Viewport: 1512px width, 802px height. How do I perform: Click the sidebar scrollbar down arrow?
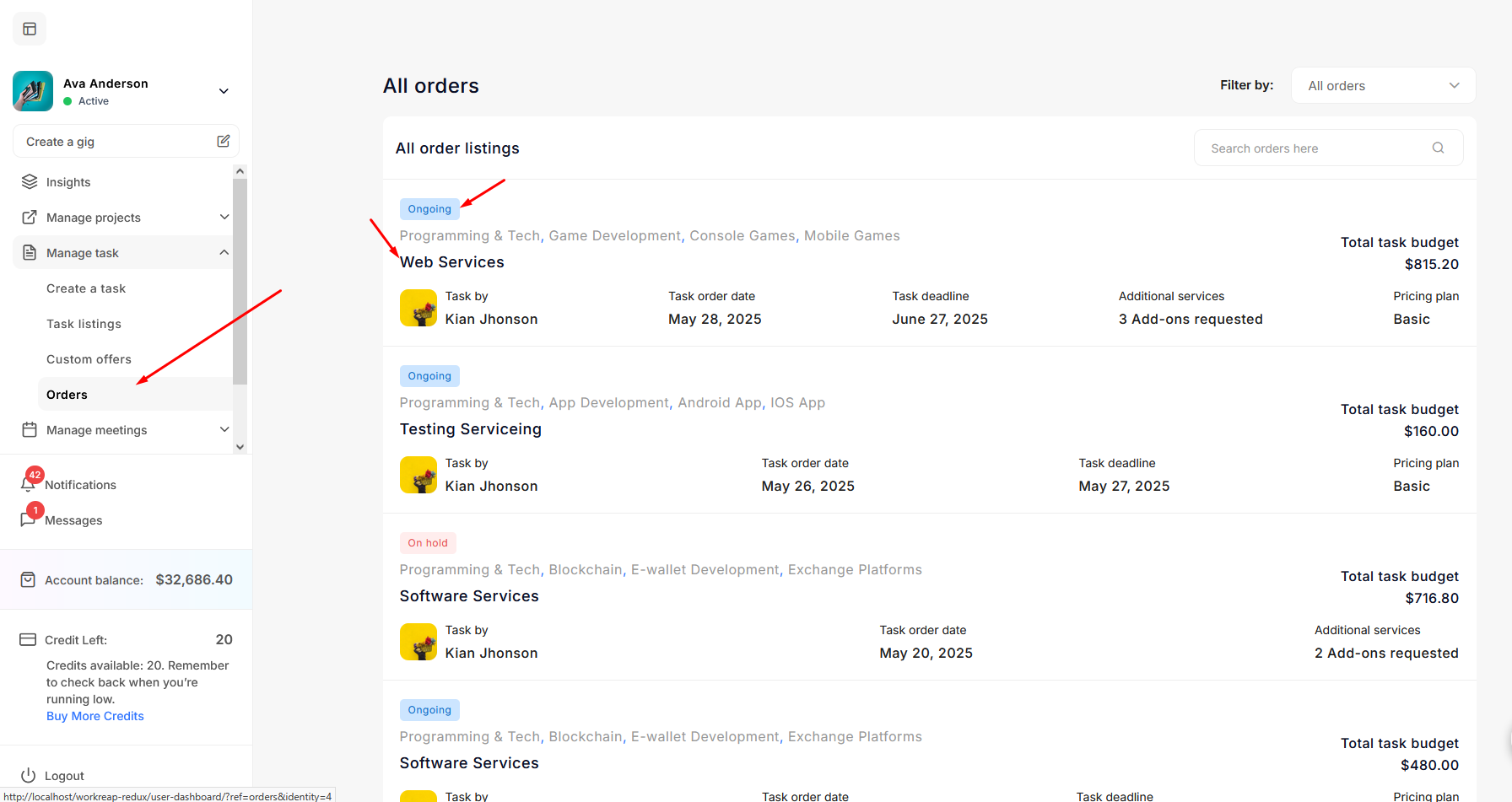tap(240, 447)
